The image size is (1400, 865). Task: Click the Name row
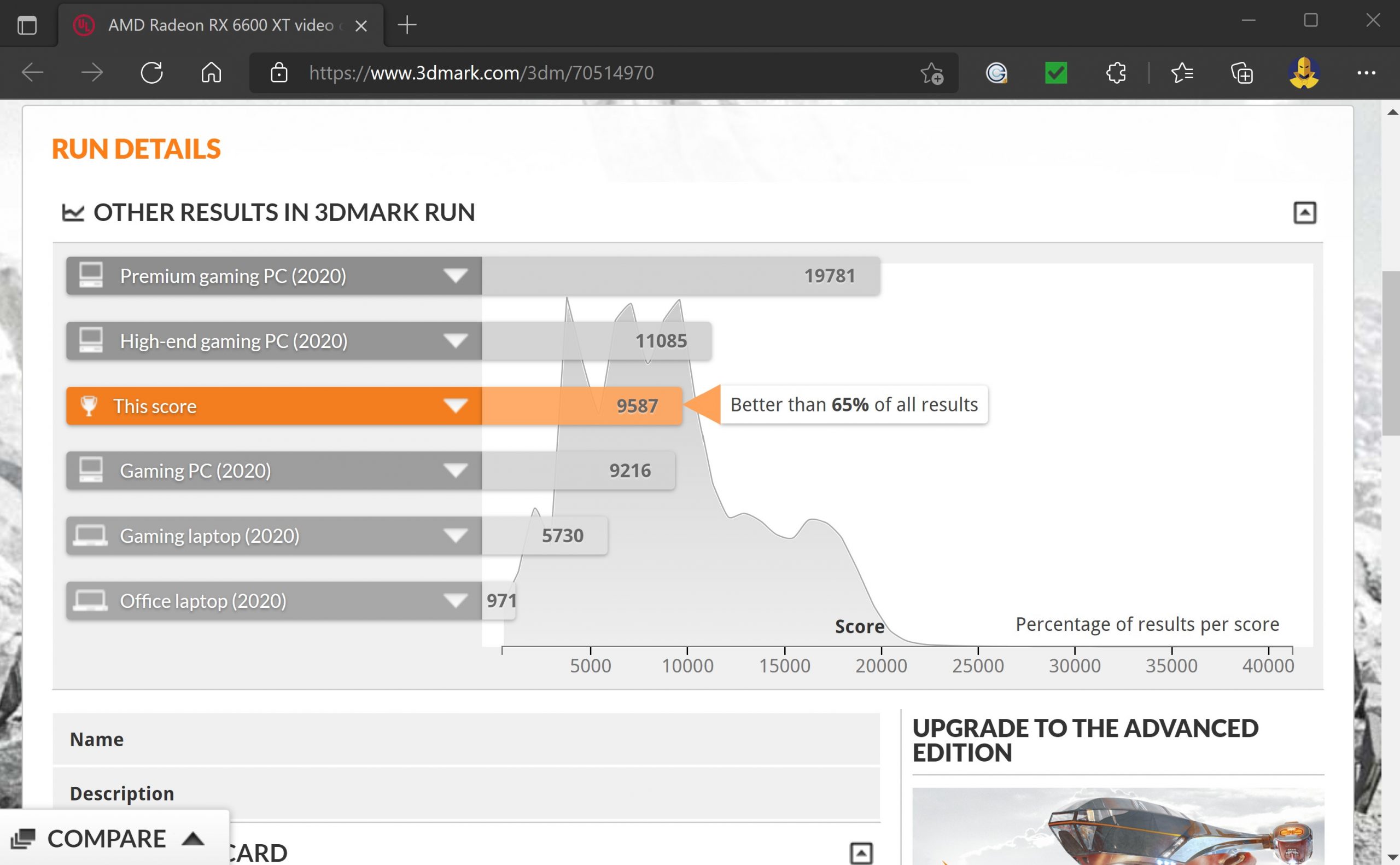pyautogui.click(x=466, y=739)
